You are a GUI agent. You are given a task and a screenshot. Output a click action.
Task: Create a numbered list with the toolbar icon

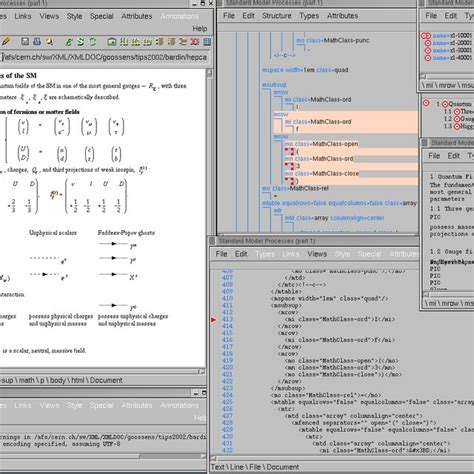(171, 42)
